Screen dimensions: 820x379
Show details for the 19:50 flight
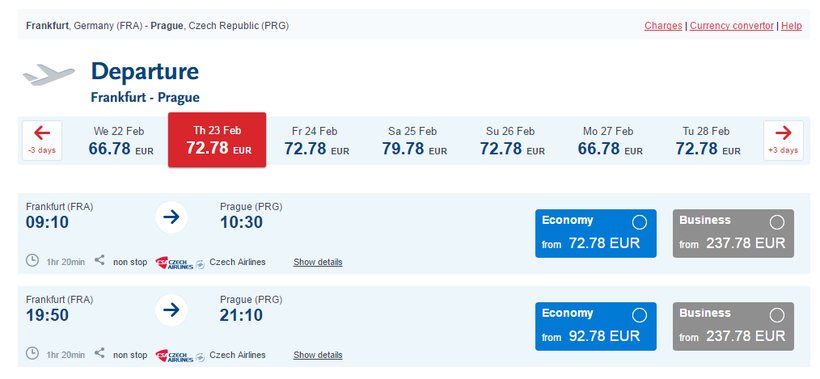pos(317,355)
